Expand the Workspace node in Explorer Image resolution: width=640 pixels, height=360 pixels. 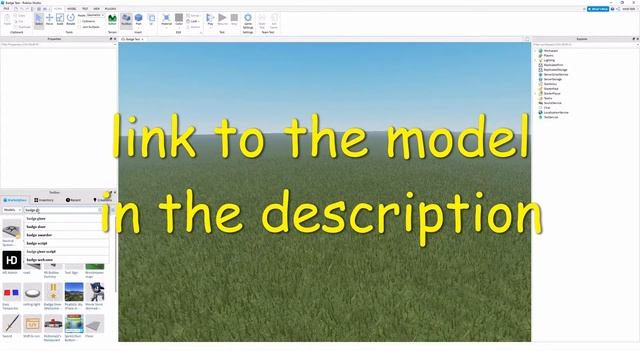536,51
